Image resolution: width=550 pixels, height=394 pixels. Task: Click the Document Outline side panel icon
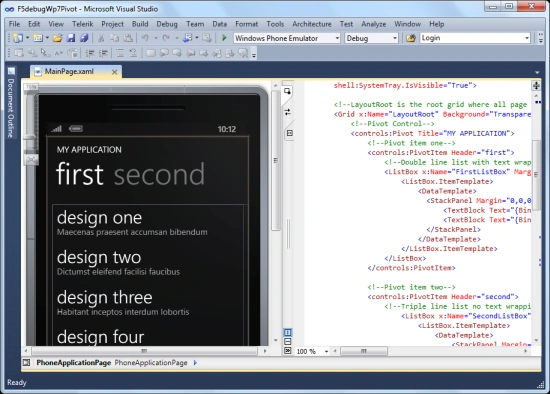click(11, 71)
